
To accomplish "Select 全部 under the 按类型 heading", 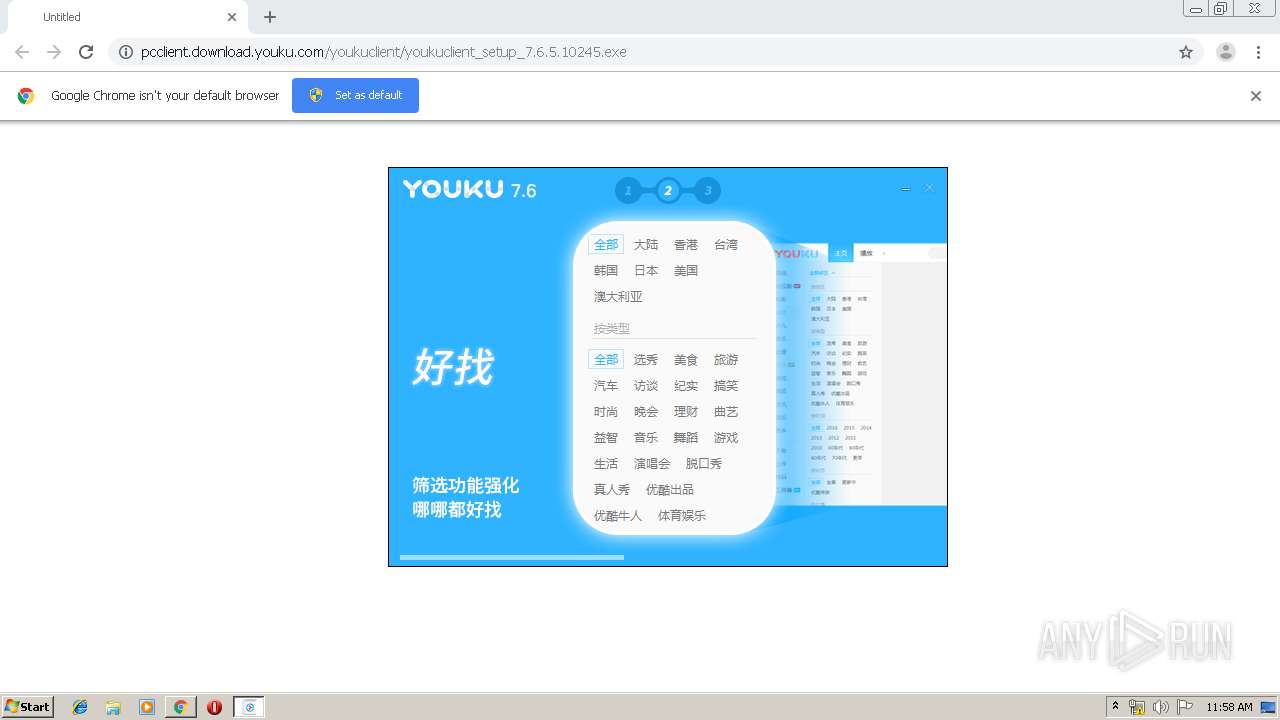I will (x=606, y=359).
